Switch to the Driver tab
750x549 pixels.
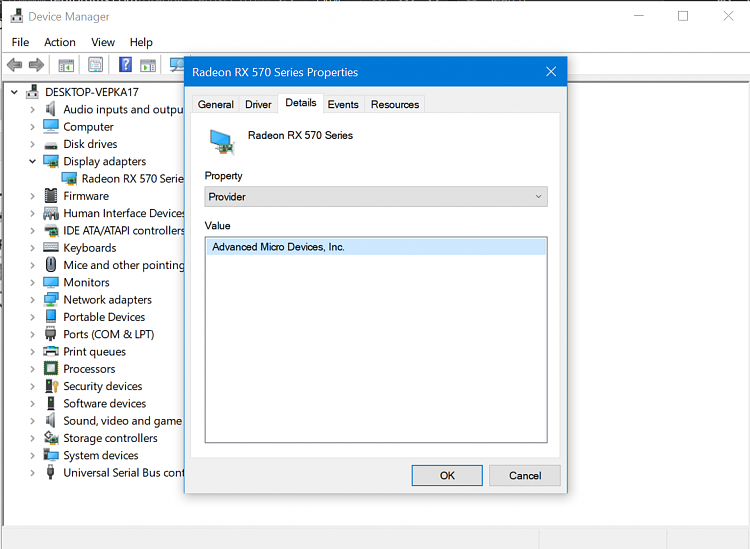pyautogui.click(x=258, y=104)
